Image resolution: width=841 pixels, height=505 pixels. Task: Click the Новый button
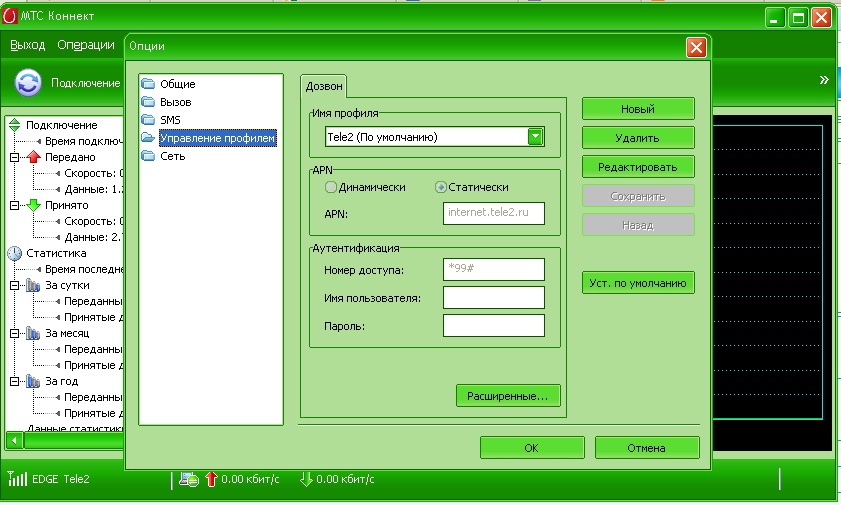[638, 109]
